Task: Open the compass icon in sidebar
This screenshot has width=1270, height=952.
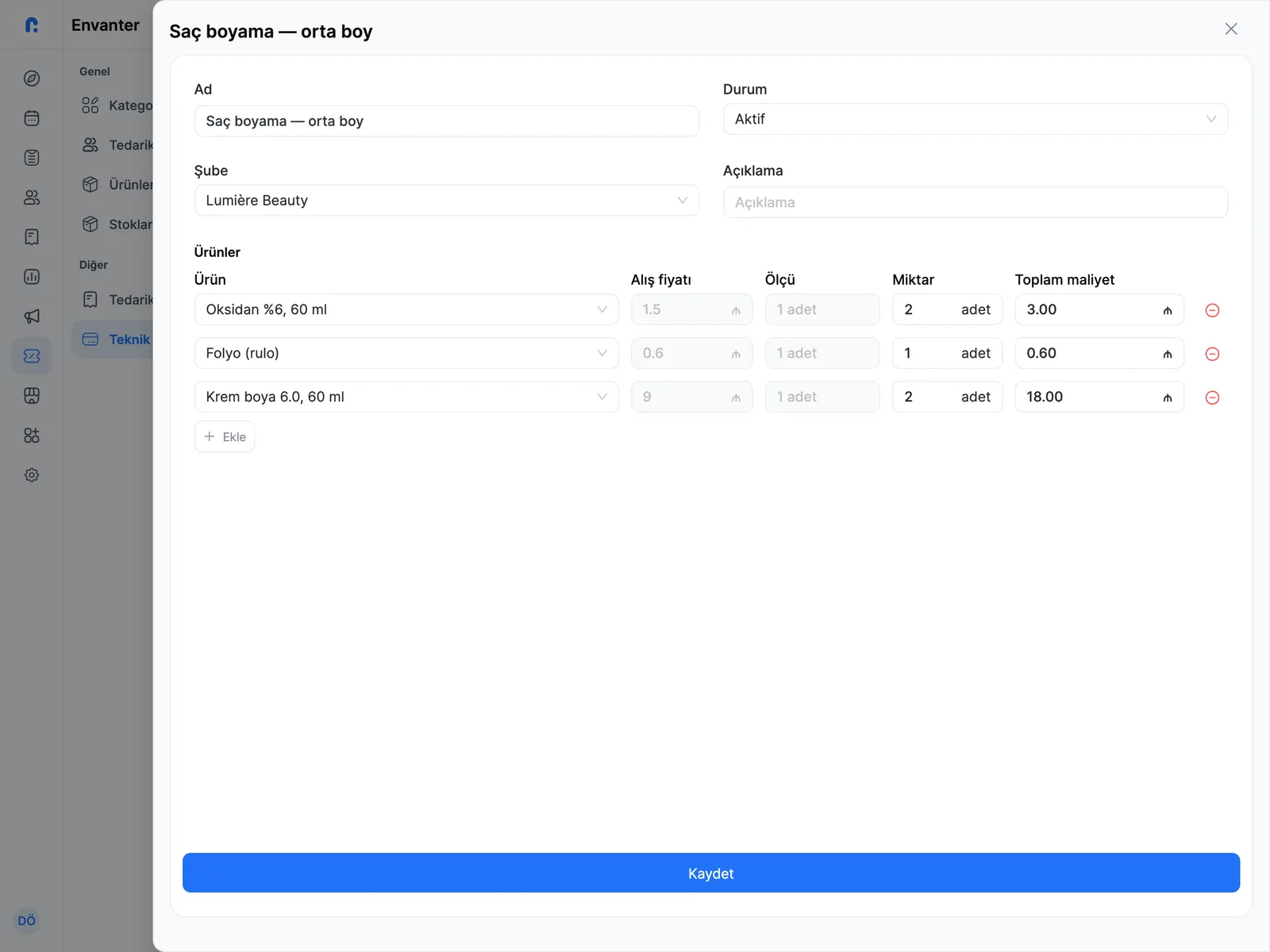Action: [32, 79]
